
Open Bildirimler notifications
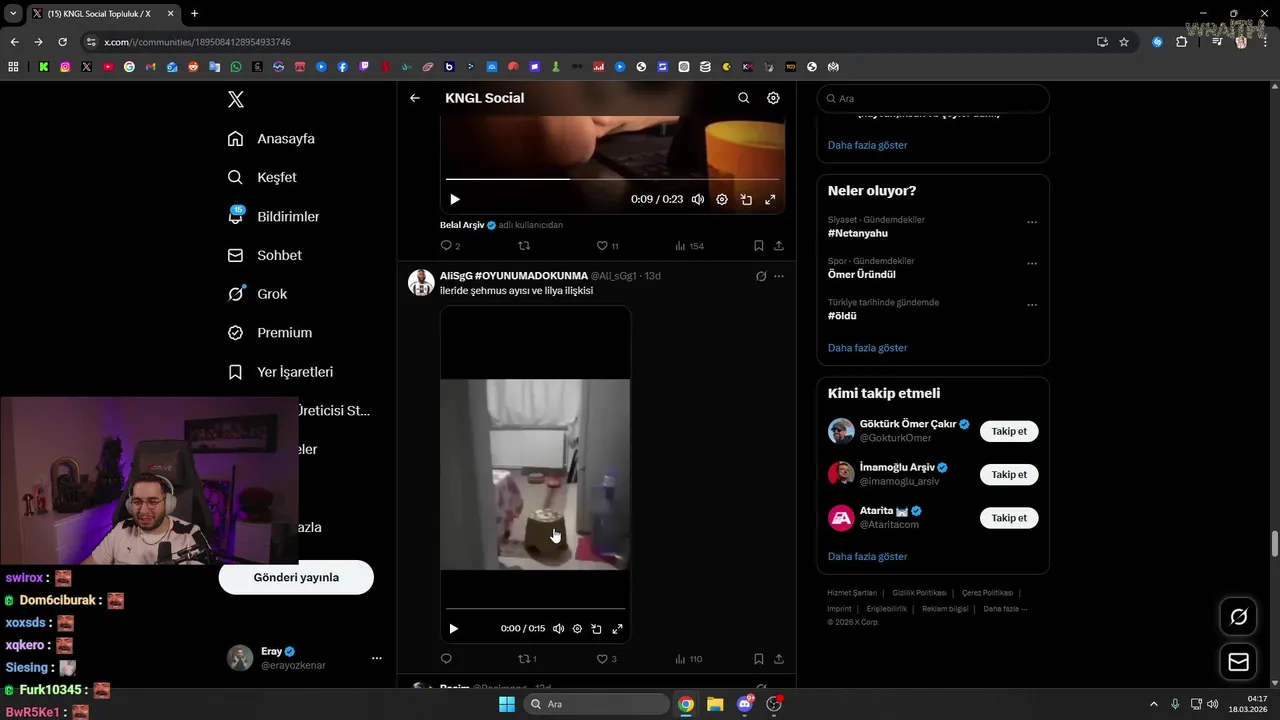click(x=274, y=216)
